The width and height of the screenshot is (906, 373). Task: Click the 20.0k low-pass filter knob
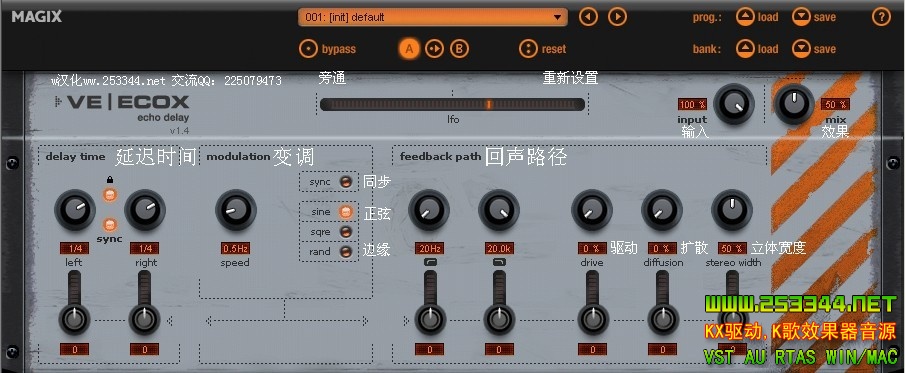(499, 210)
